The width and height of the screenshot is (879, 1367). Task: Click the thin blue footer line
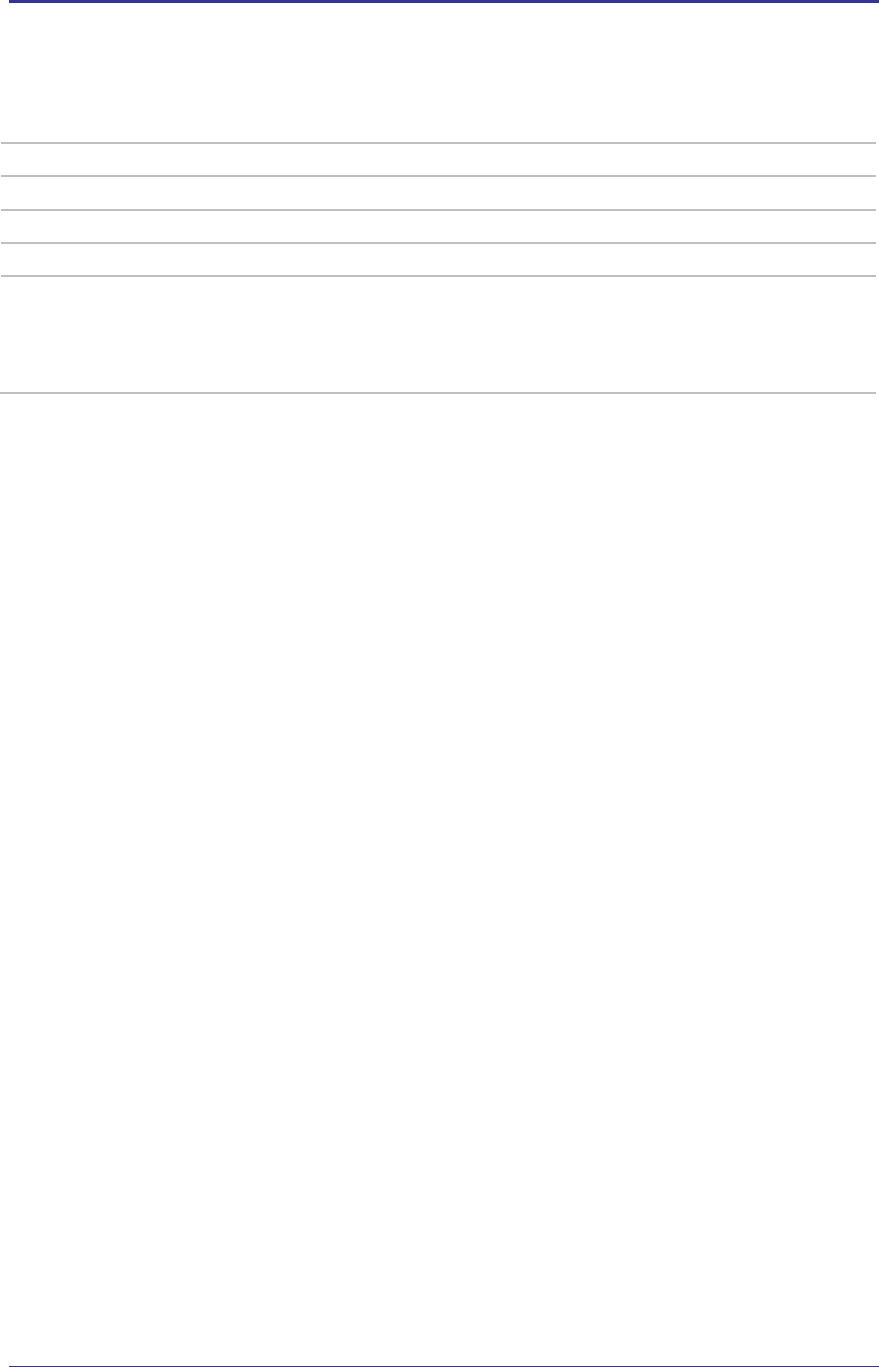coord(439,1365)
